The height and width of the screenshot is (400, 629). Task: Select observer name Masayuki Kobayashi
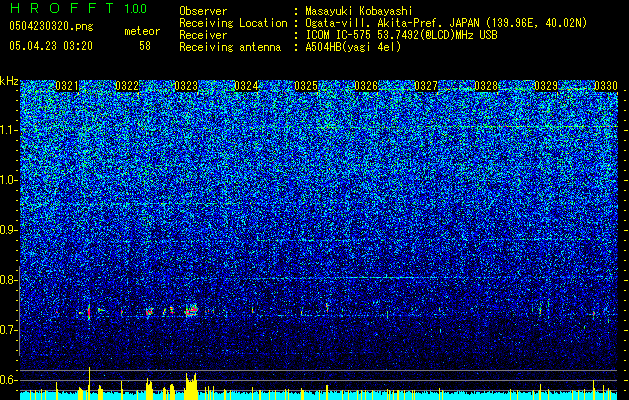(x=359, y=11)
